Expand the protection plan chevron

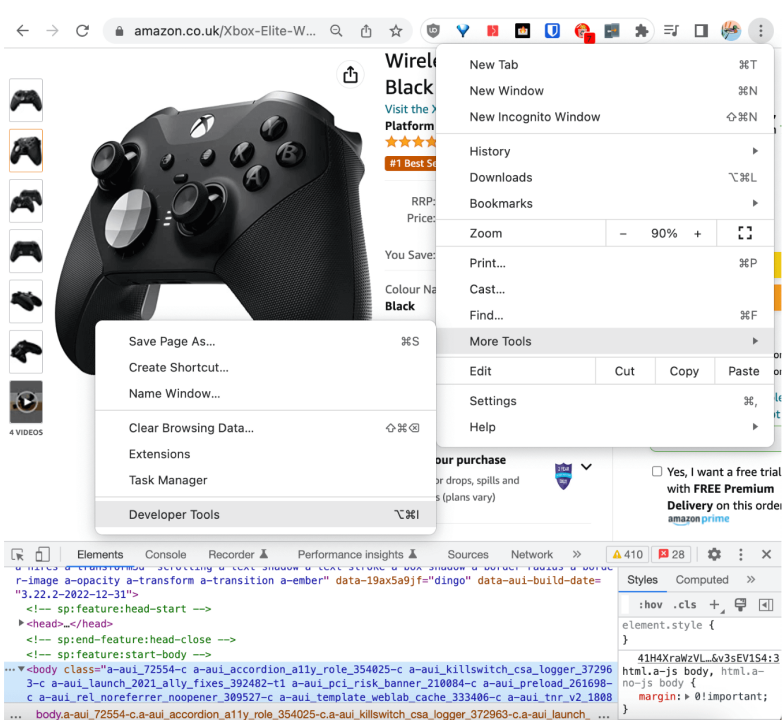pyautogui.click(x=586, y=467)
